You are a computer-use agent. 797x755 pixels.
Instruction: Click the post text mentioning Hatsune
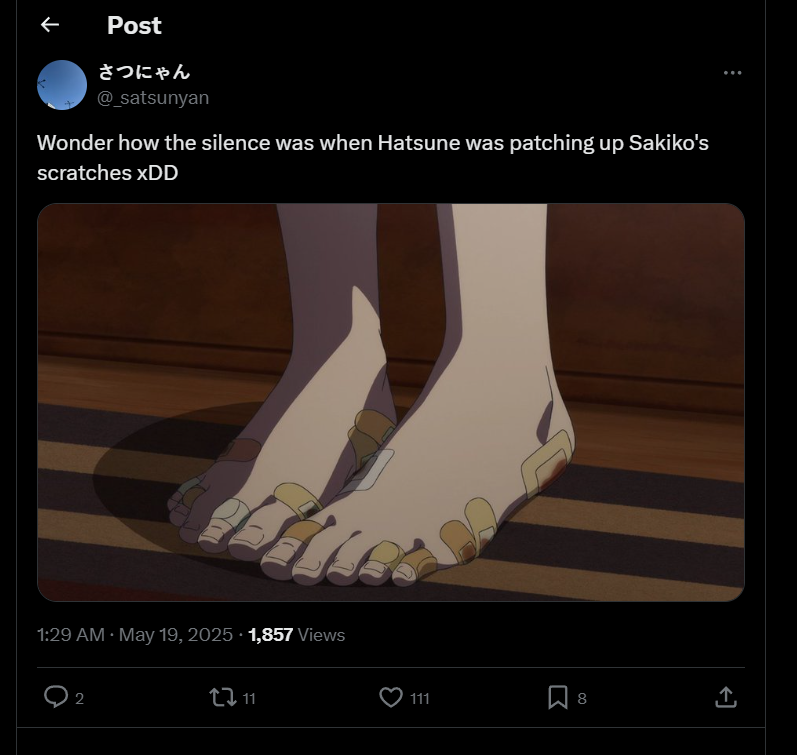tap(373, 158)
